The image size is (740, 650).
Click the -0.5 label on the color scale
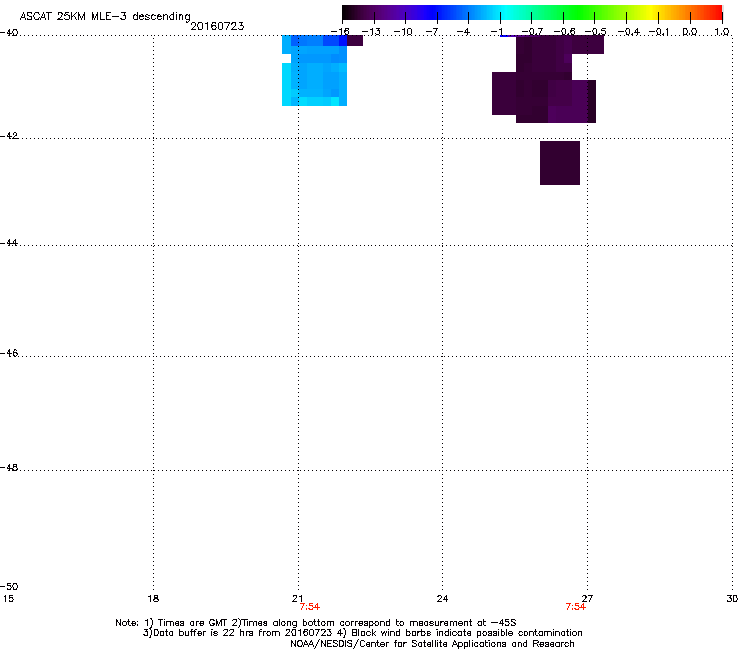[x=595, y=32]
